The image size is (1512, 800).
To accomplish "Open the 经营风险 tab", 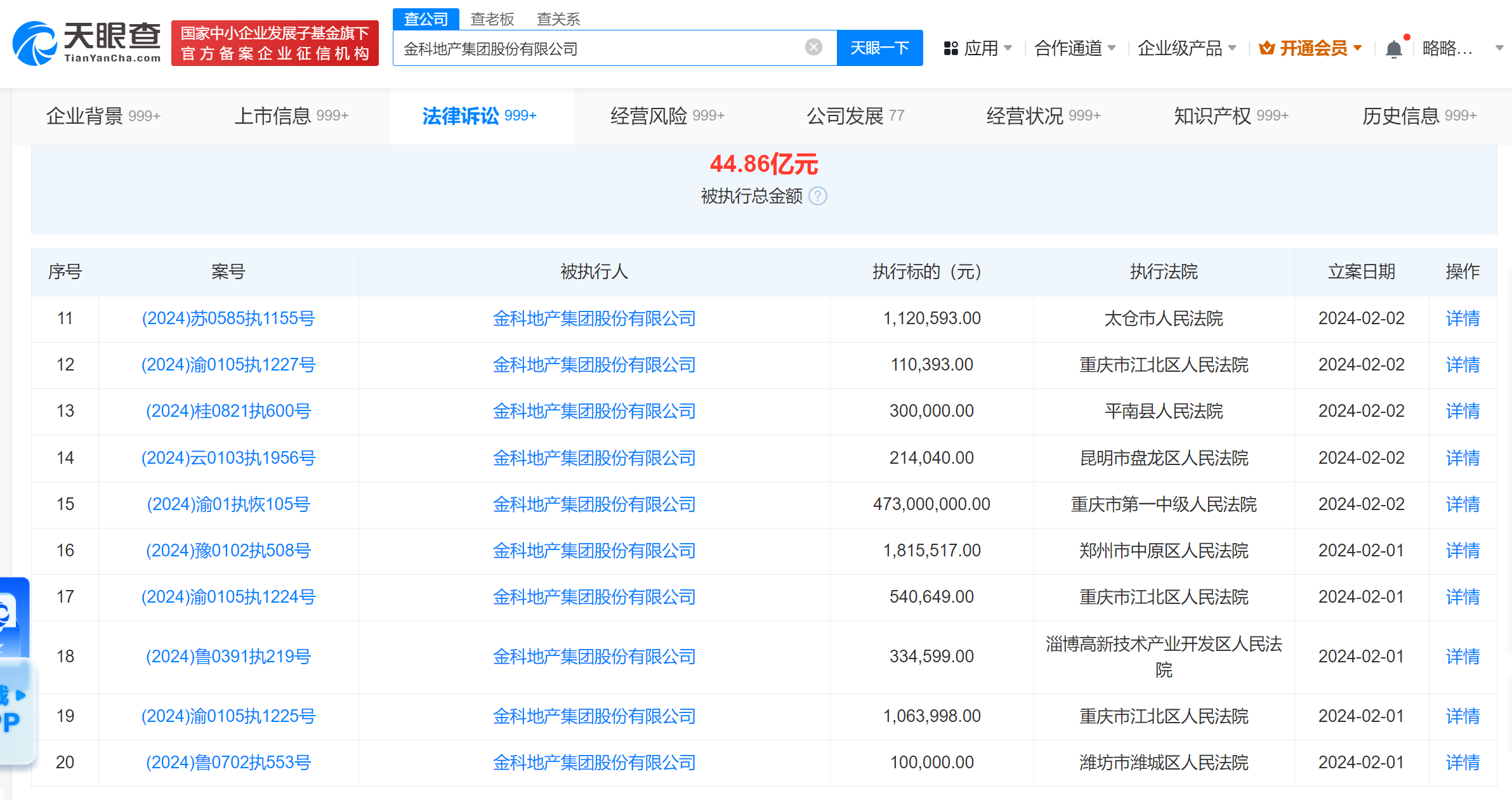I will point(667,116).
